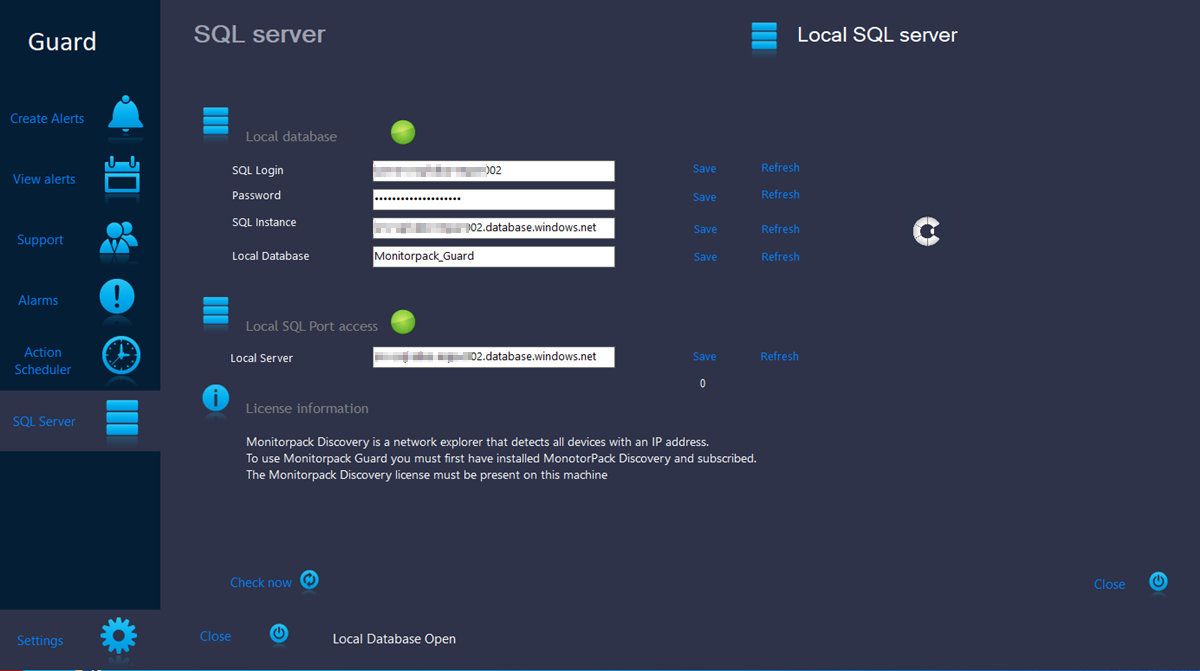The height and width of the screenshot is (671, 1200).
Task: Click Close link in the right panel
Action: pyautogui.click(x=1109, y=585)
